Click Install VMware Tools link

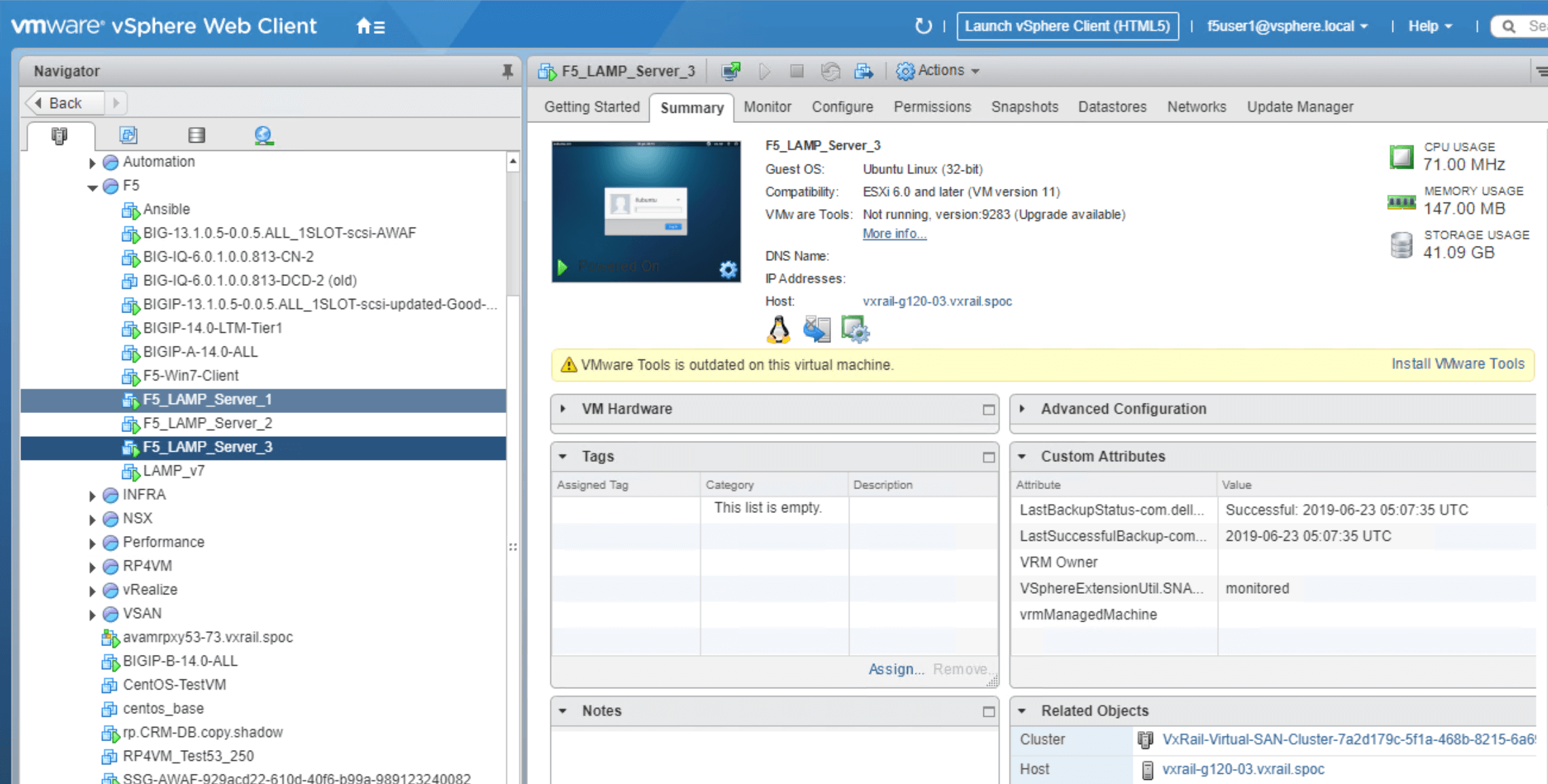coord(1458,363)
